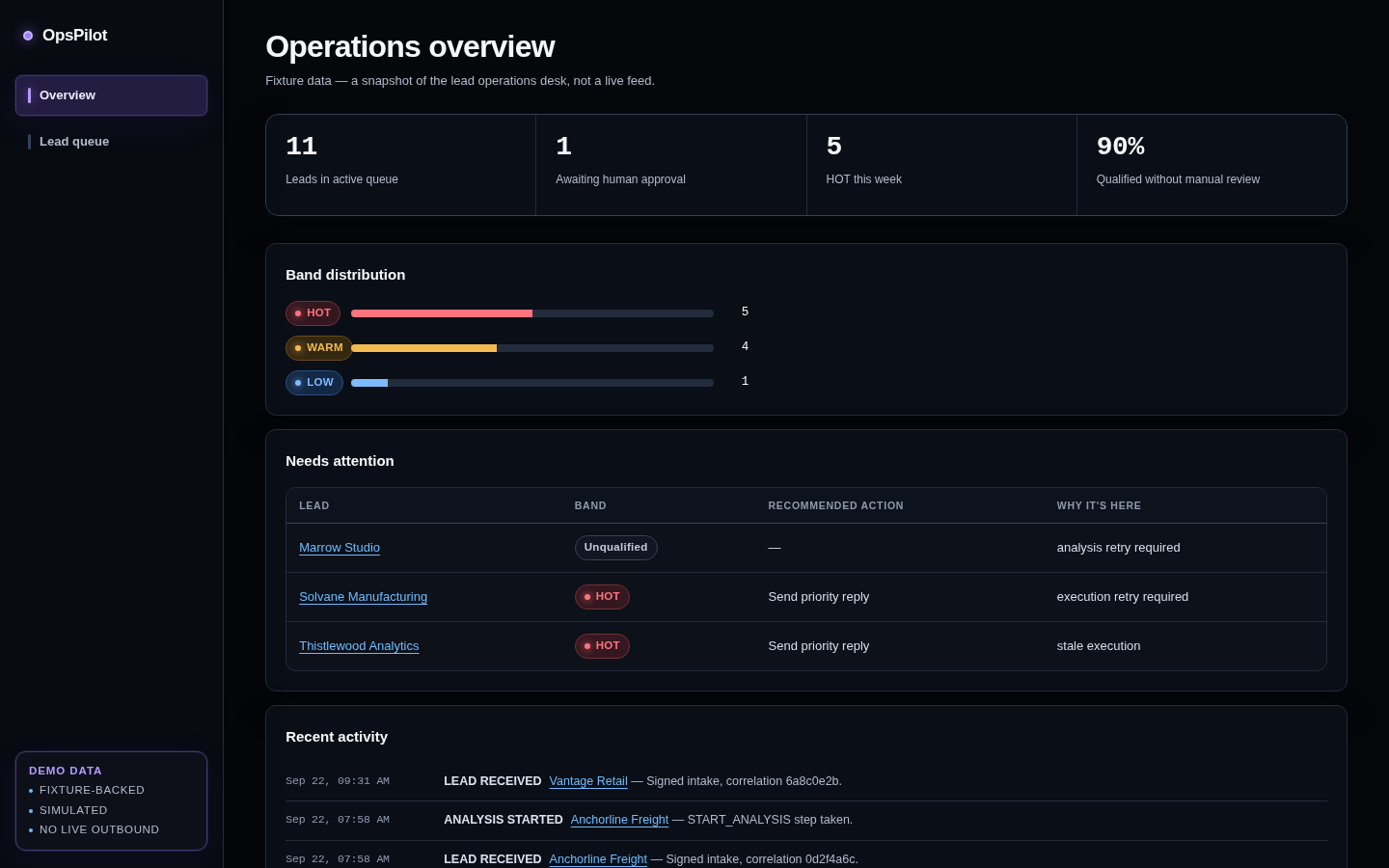Viewport: 1389px width, 868px height.
Task: Click the BAND column header
Action: click(x=590, y=506)
